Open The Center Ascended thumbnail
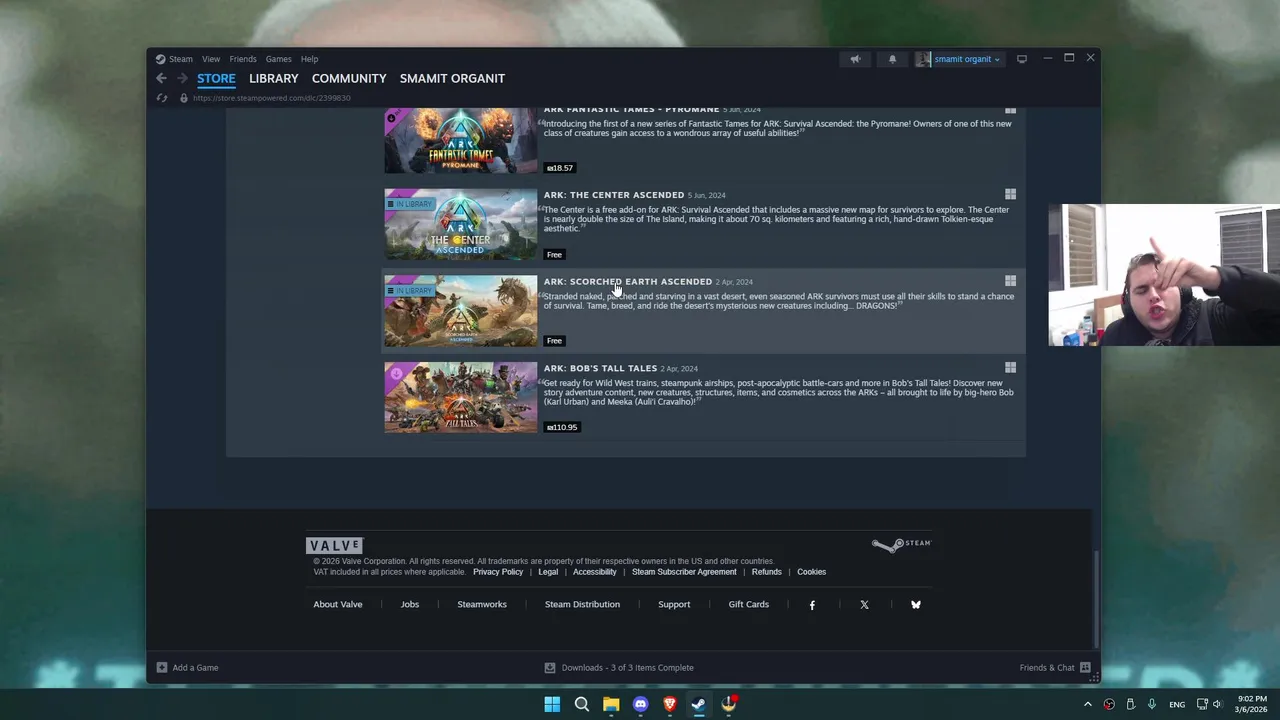 coord(461,225)
